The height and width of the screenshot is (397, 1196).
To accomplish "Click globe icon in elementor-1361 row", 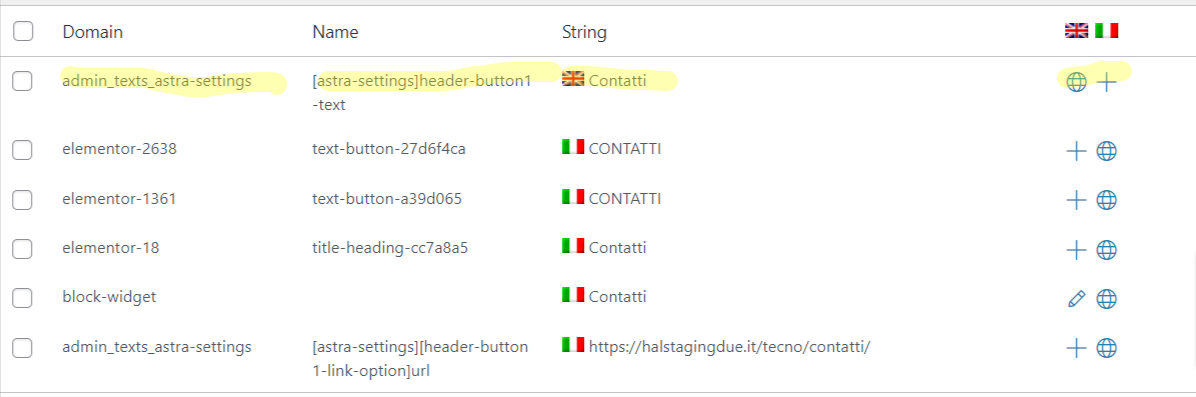I will (x=1107, y=201).
